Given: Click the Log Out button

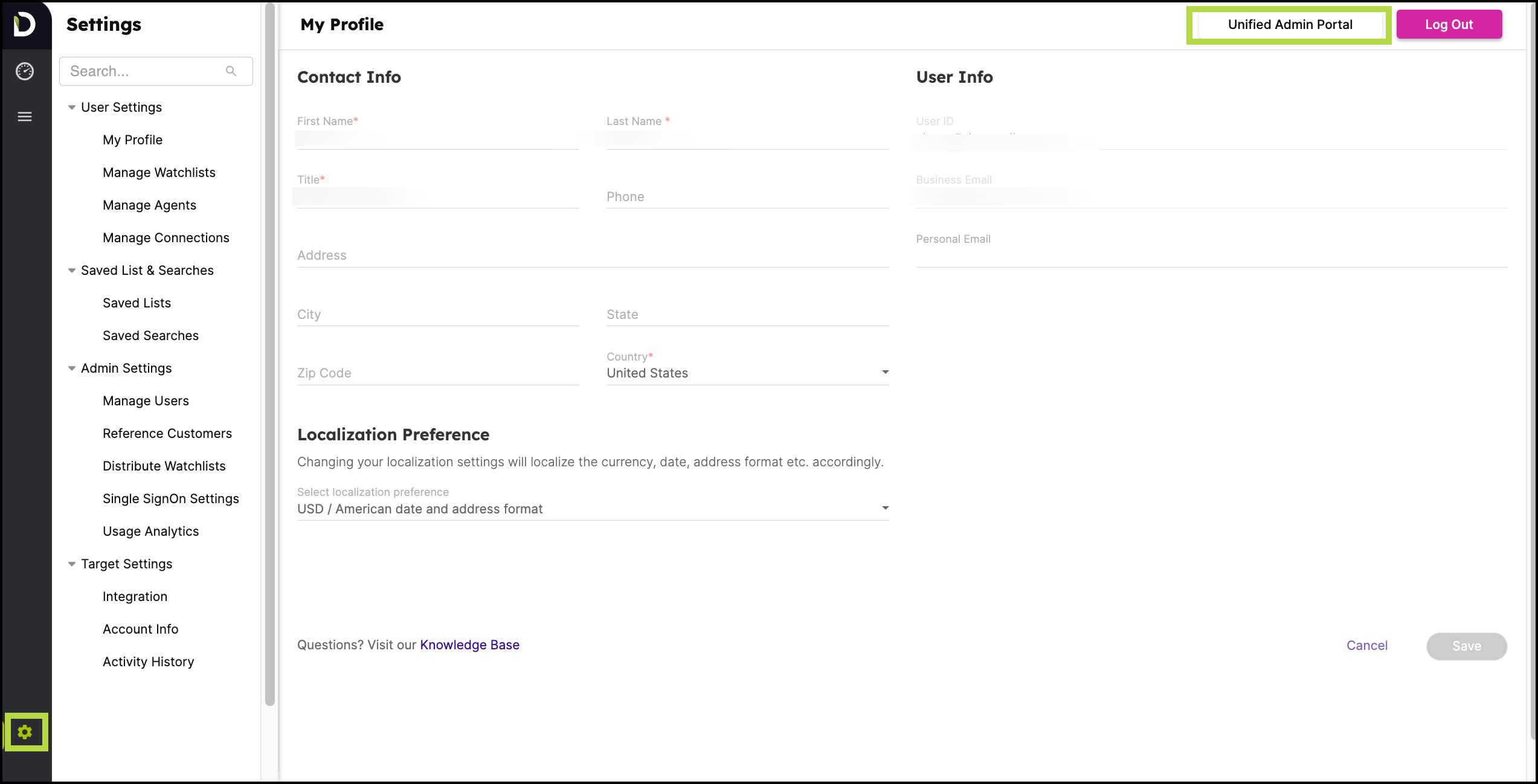Looking at the screenshot, I should point(1449,25).
